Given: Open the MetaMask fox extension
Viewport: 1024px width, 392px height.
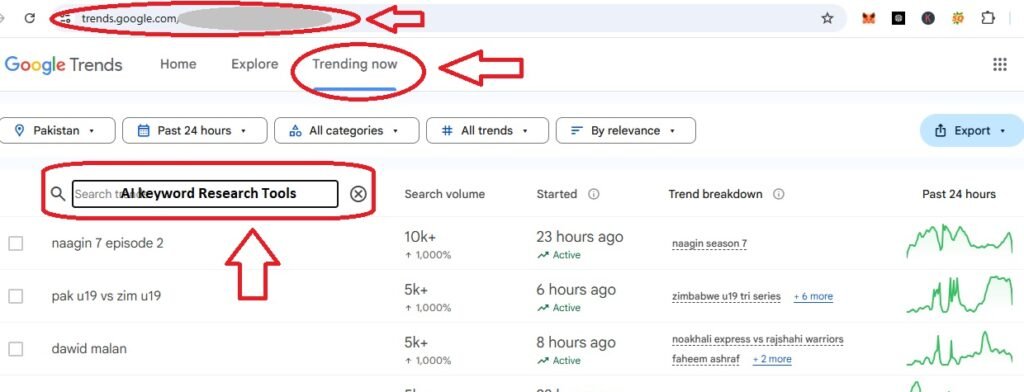Looking at the screenshot, I should pos(869,18).
